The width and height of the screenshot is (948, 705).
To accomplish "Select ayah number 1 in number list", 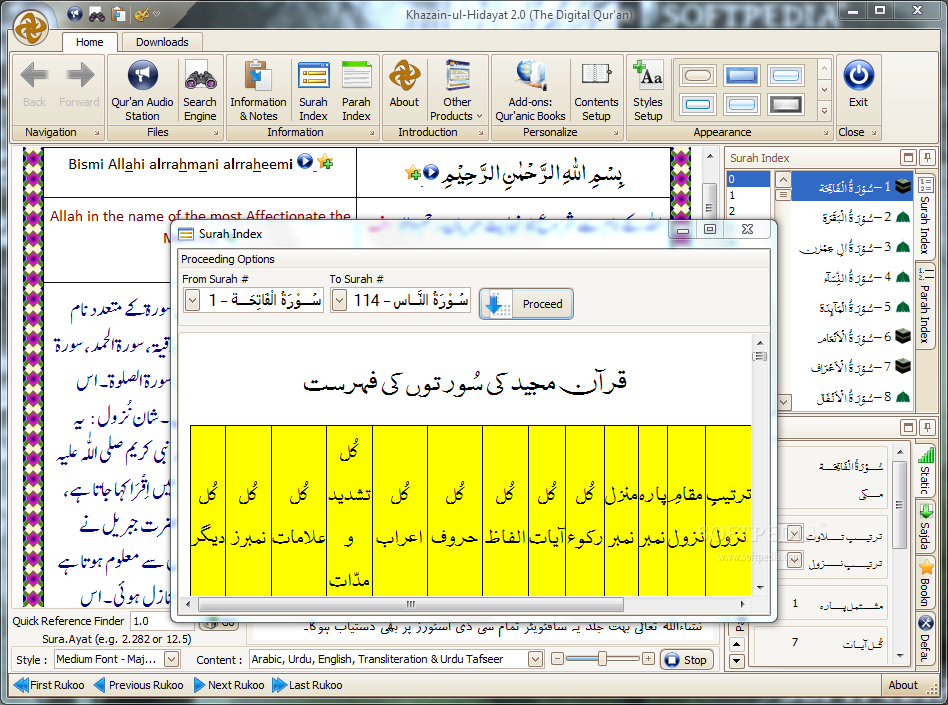I will [748, 195].
